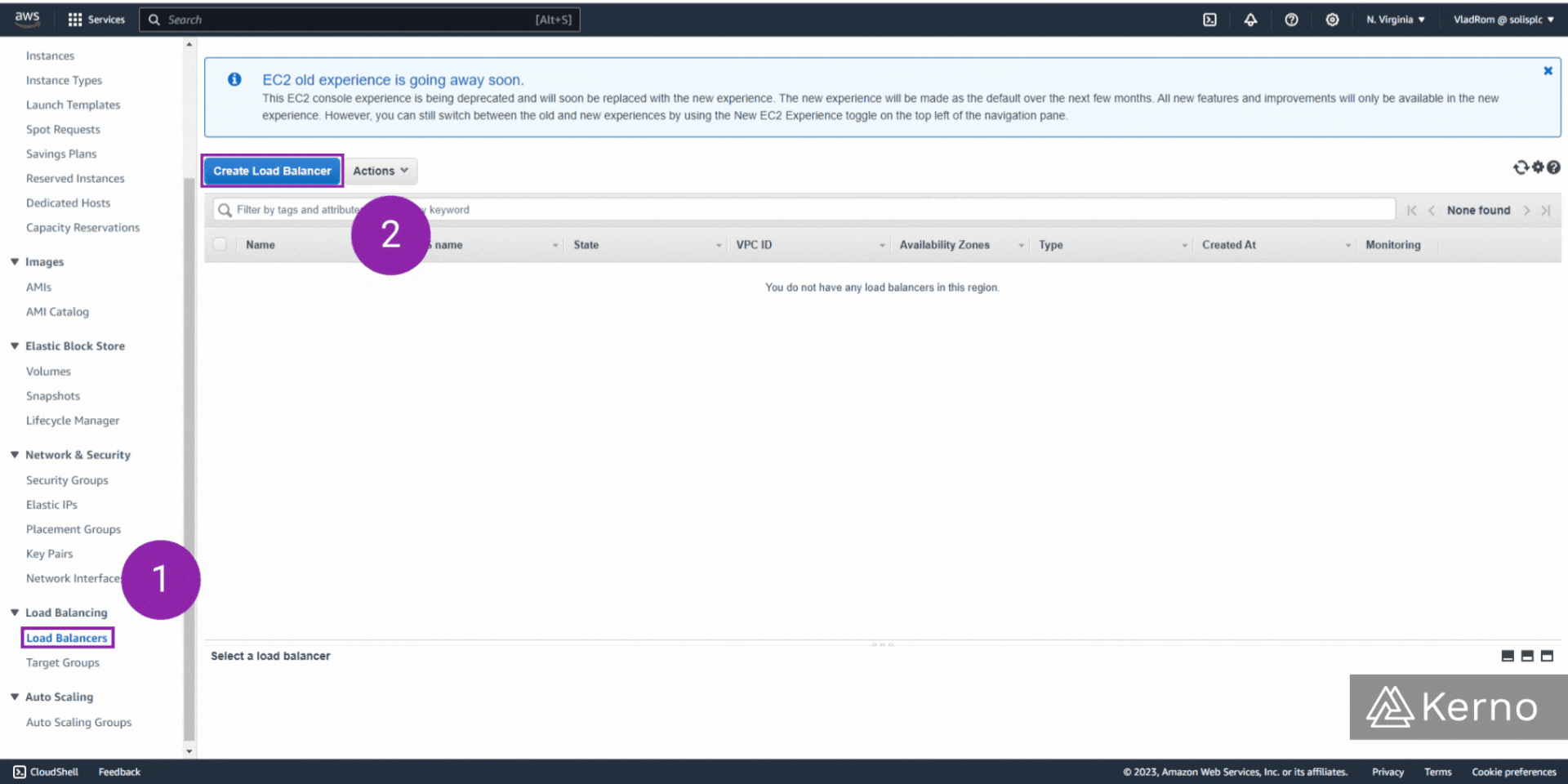Open the settings gear in the top bar
Screen dimensions: 1568x784
click(1332, 20)
